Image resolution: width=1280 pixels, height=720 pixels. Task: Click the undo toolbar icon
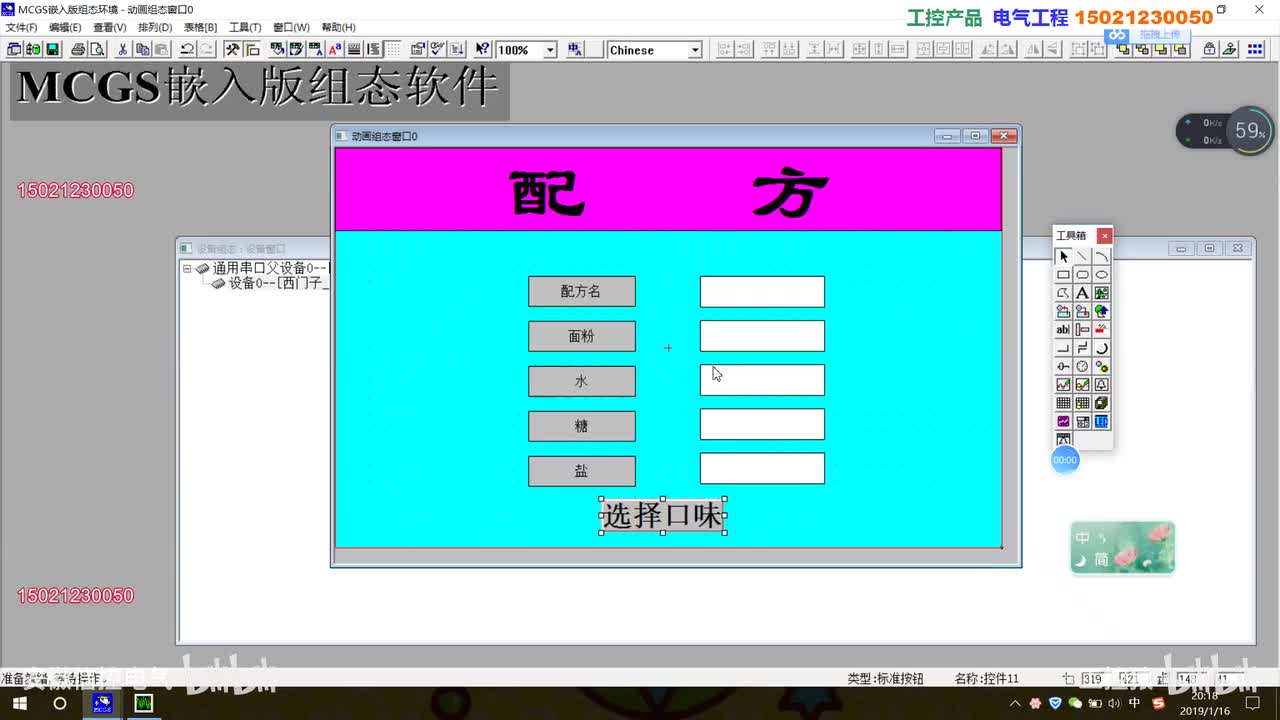(187, 49)
